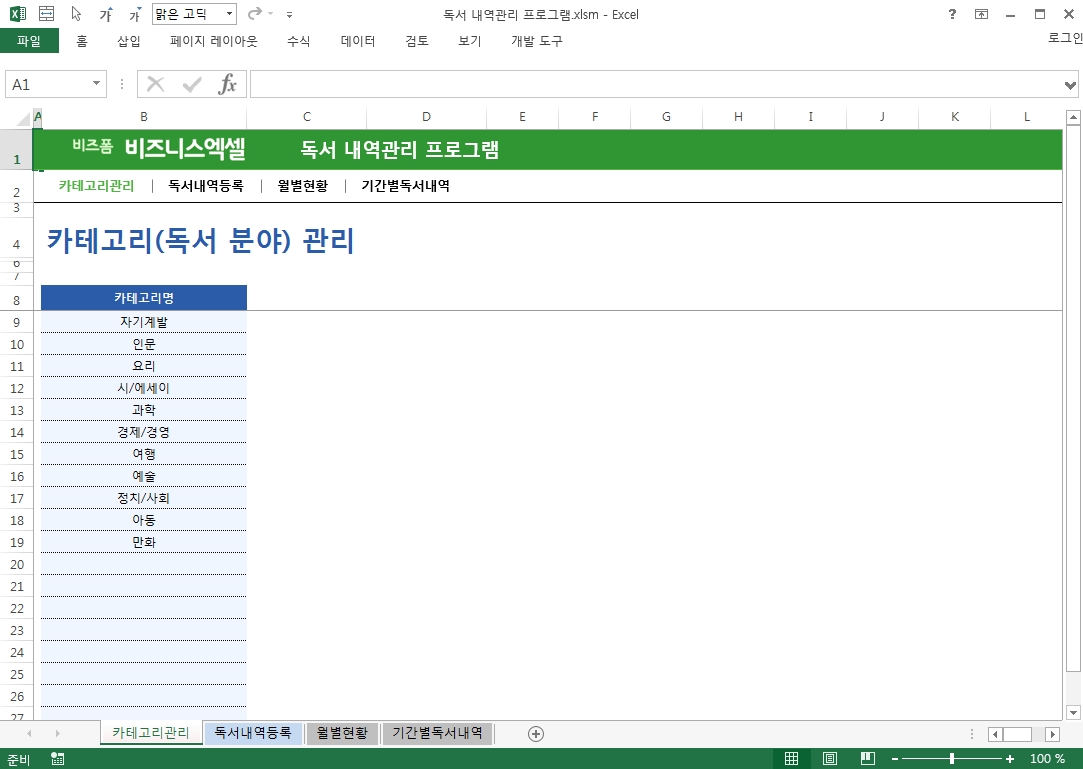This screenshot has height=769, width=1083.
Task: Click the Excel application icon
Action: [17, 14]
